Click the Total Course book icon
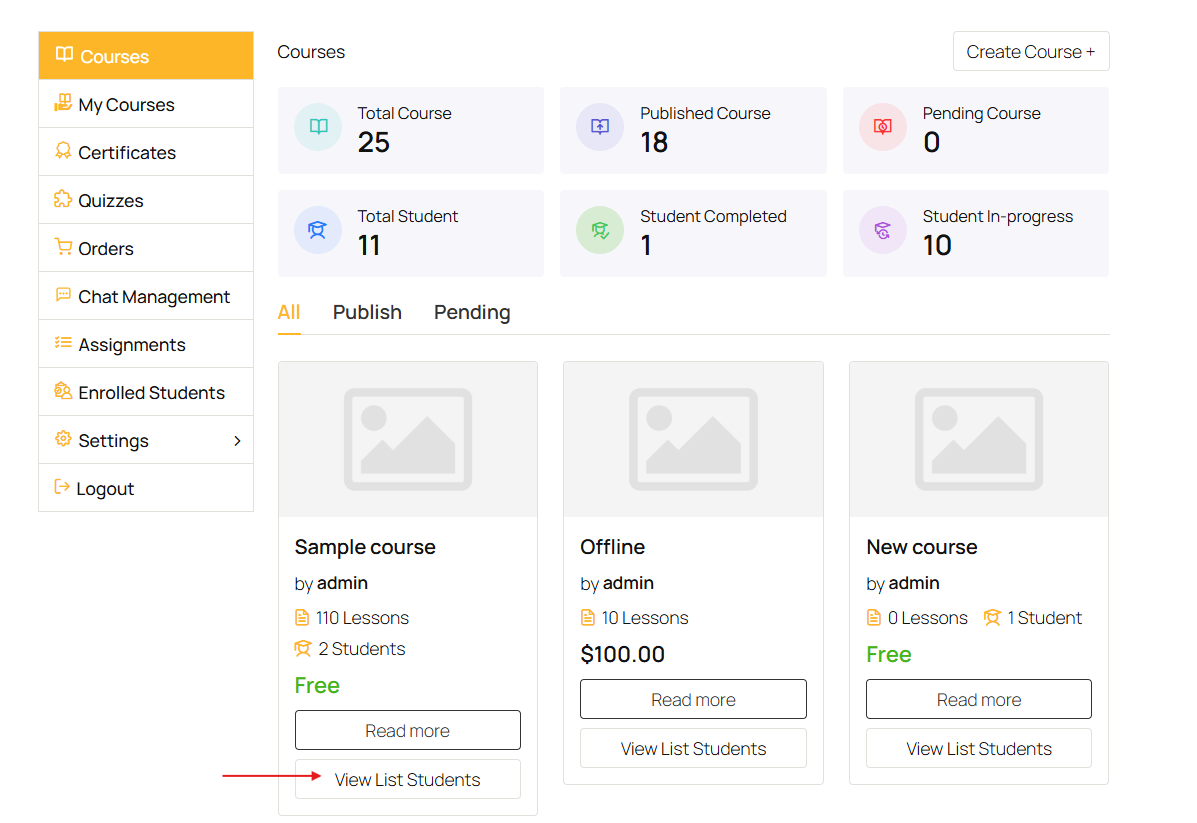 point(317,127)
